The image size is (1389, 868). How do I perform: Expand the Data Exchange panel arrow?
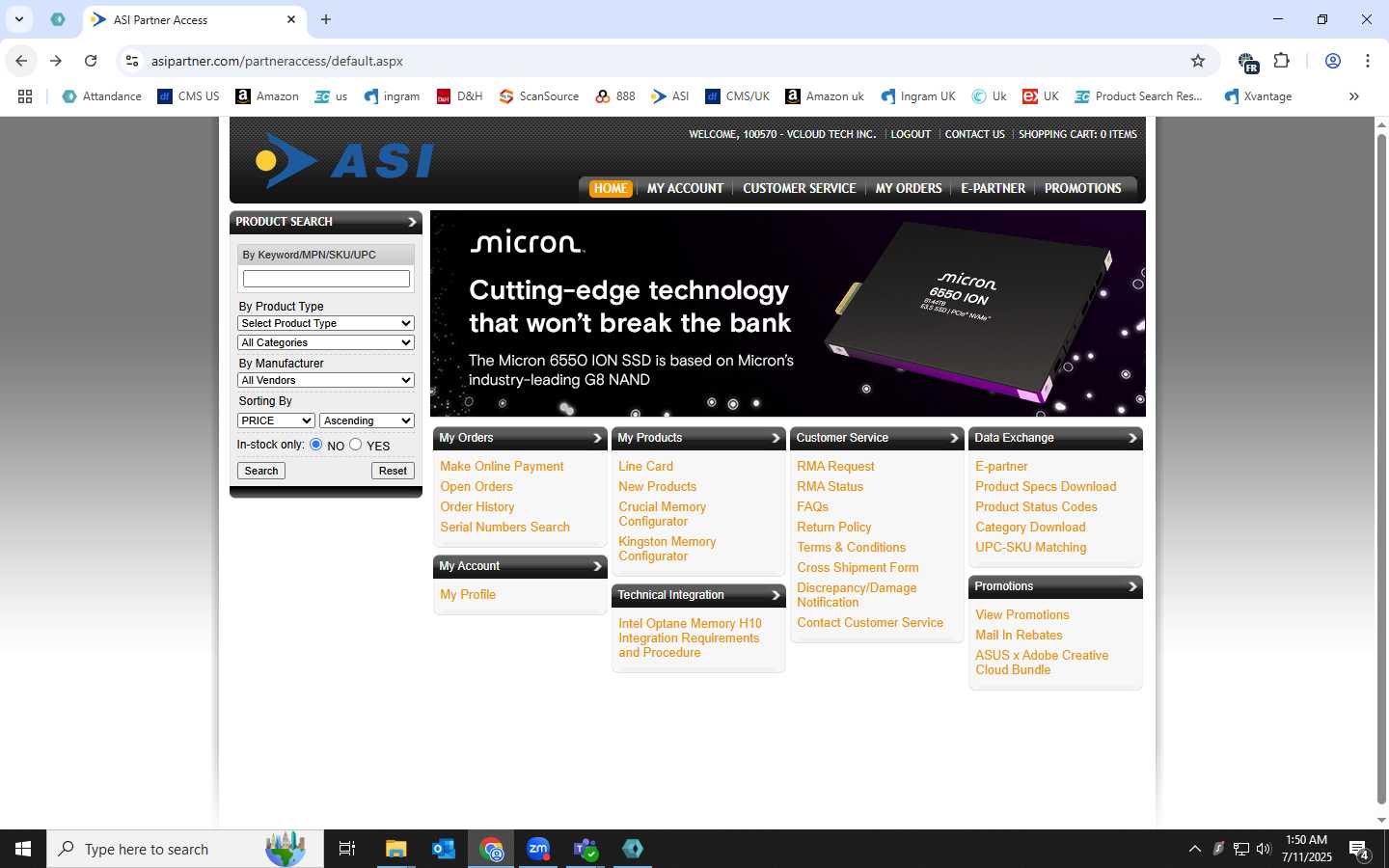1132,438
